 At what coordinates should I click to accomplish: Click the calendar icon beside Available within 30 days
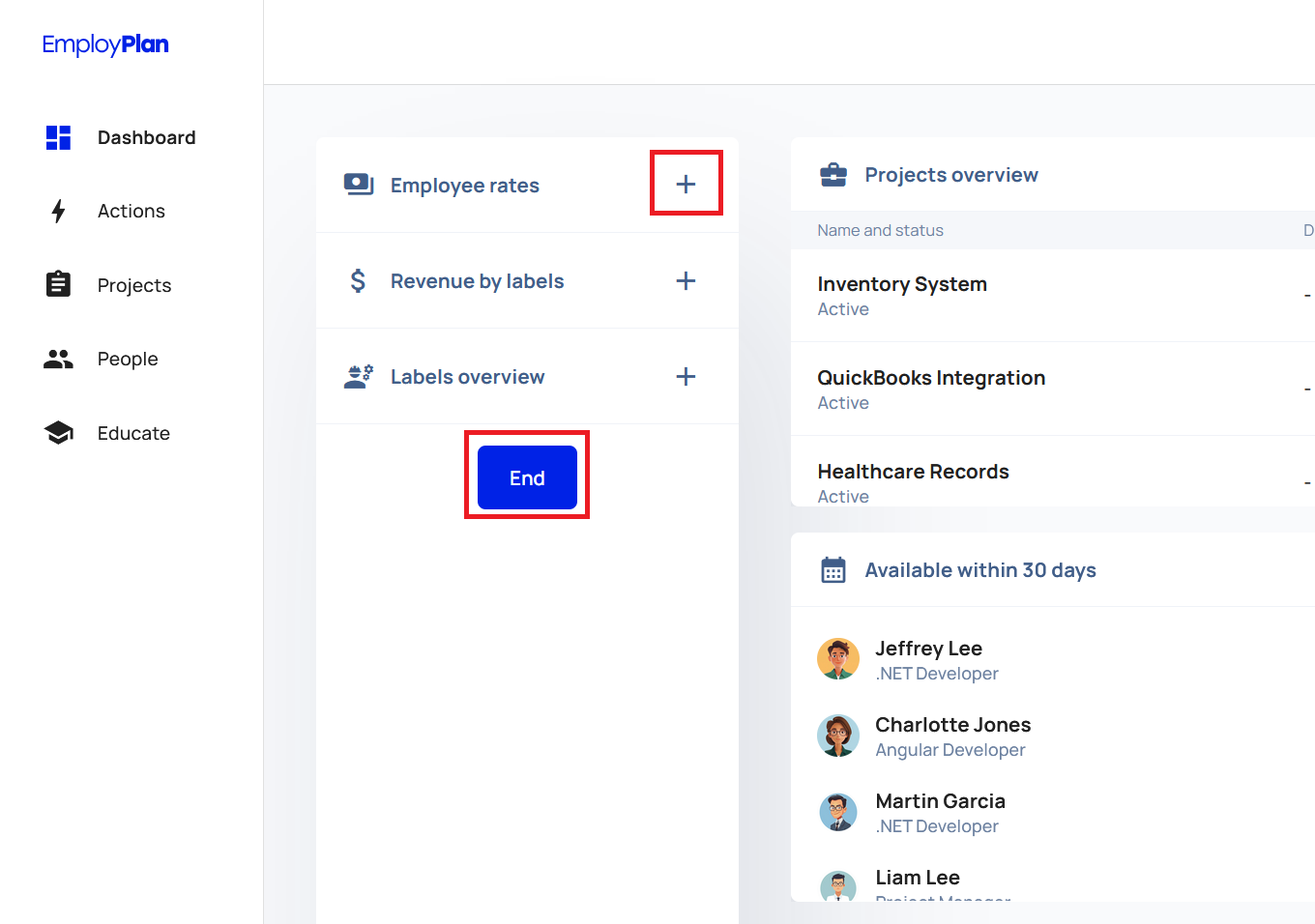click(833, 570)
